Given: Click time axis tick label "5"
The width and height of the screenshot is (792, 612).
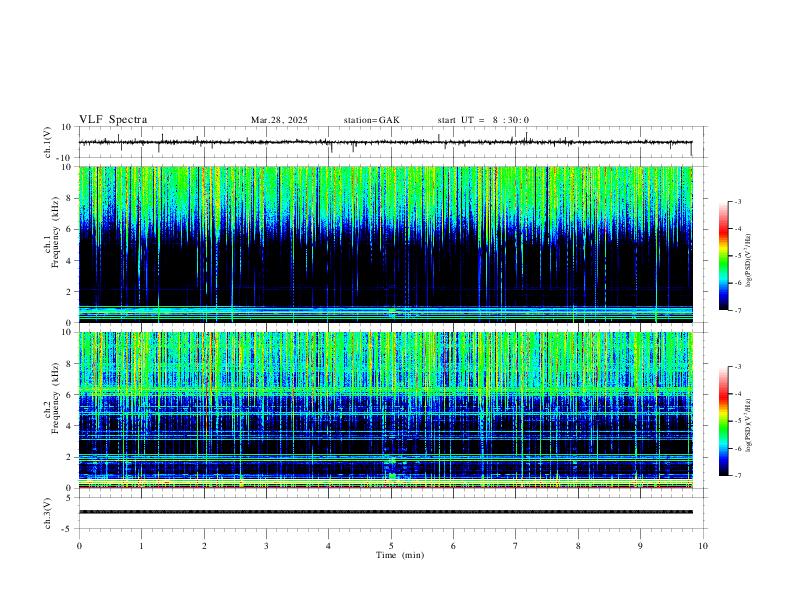Looking at the screenshot, I should point(391,546).
